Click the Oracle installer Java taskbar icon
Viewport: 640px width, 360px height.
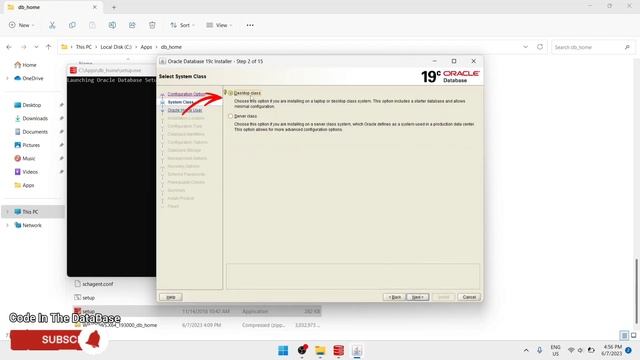point(357,351)
